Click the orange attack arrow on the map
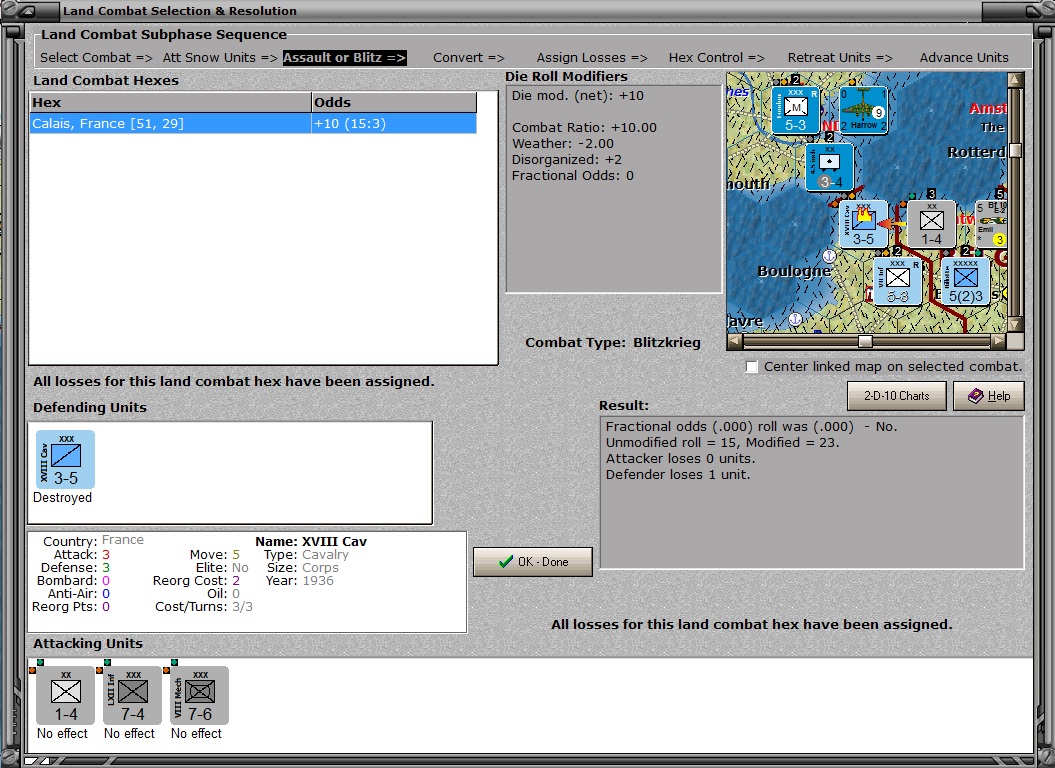This screenshot has width=1055, height=768. 892,224
